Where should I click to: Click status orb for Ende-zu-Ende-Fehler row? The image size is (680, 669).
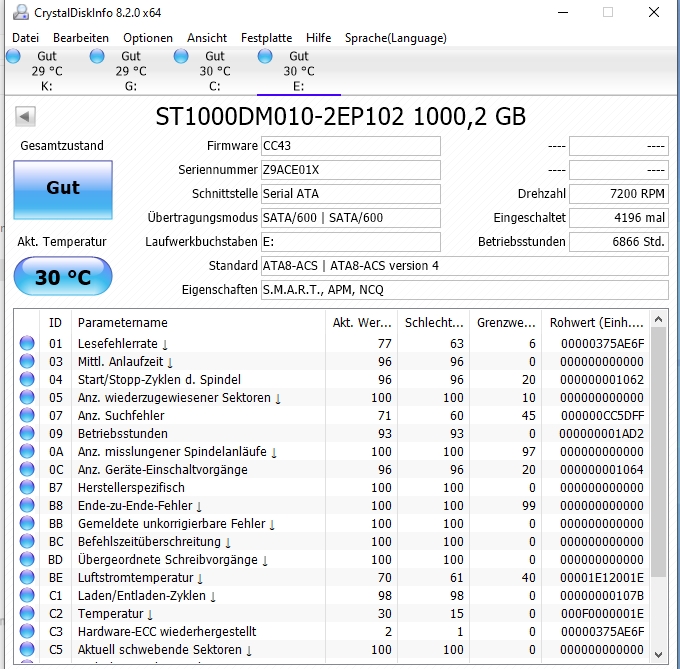point(27,505)
